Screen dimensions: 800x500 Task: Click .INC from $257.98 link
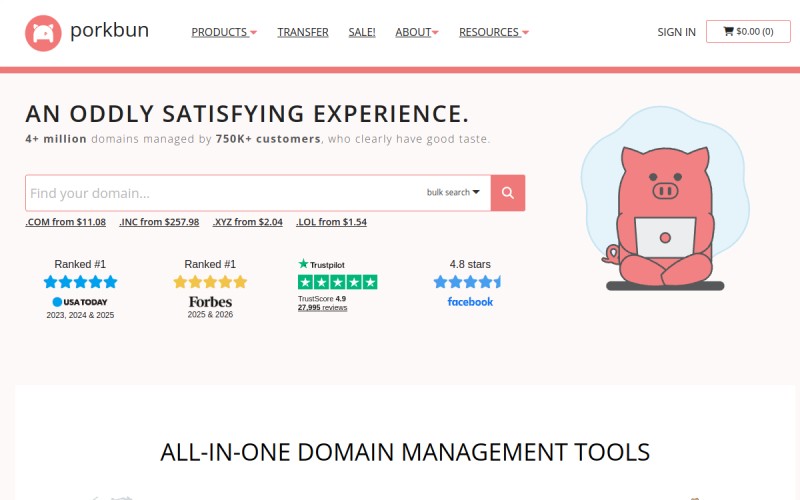pos(159,222)
